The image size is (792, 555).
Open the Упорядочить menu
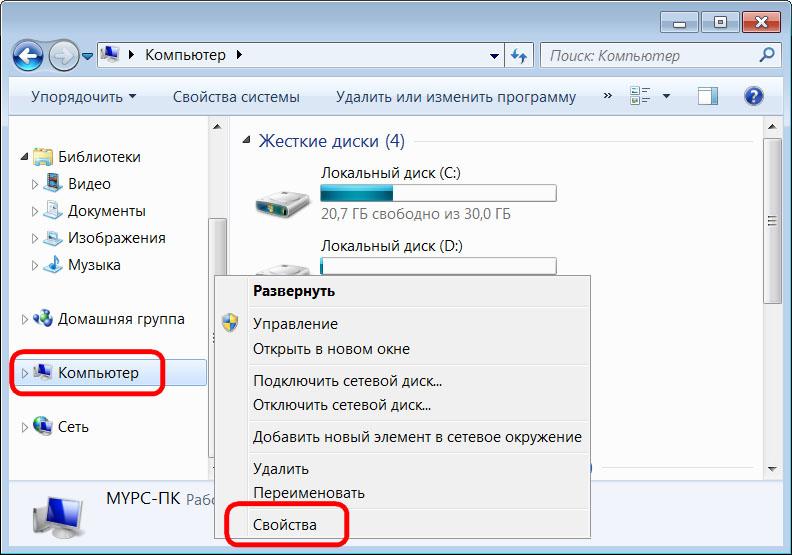click(x=83, y=96)
